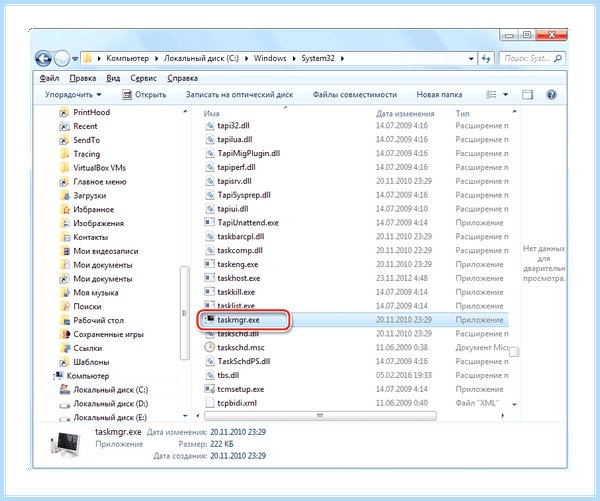Click the taskhost.exe file icon

[210, 278]
